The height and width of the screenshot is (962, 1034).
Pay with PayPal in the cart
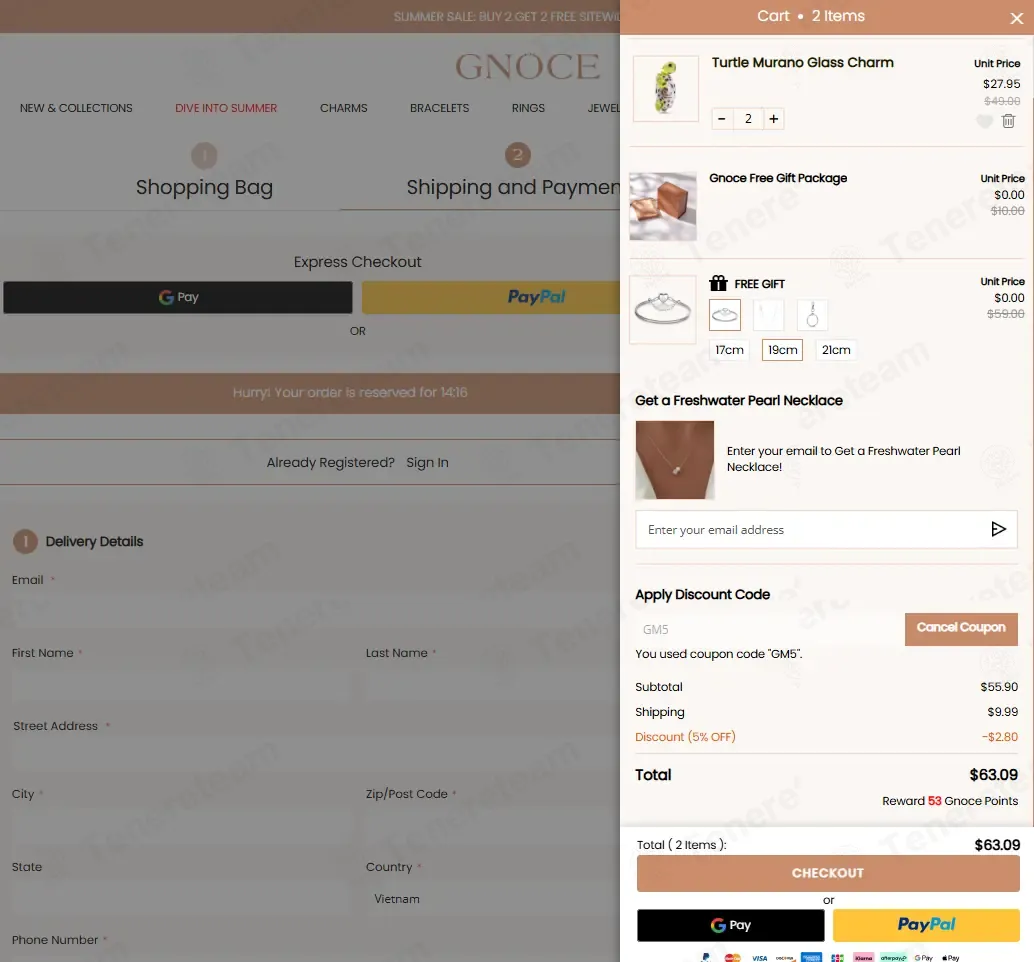pyautogui.click(x=926, y=925)
